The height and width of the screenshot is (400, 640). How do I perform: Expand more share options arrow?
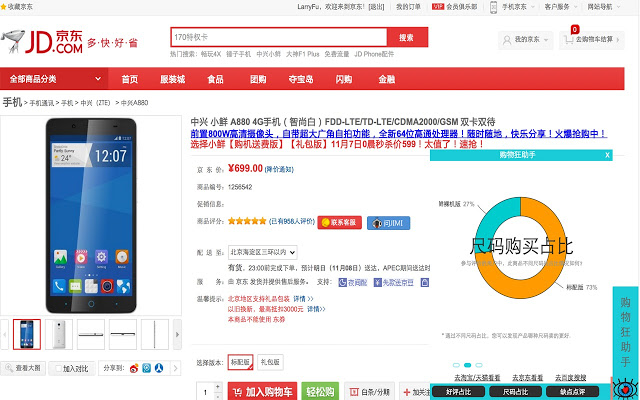coord(175,368)
